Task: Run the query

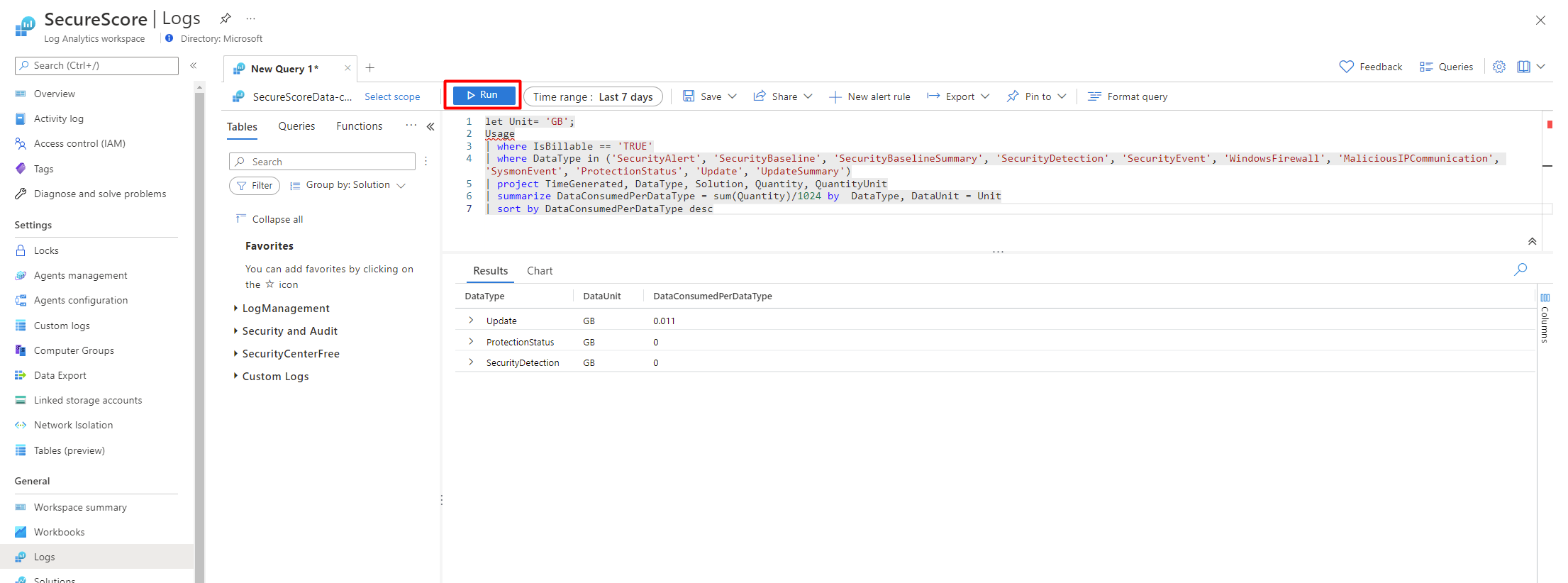Action: tap(484, 95)
